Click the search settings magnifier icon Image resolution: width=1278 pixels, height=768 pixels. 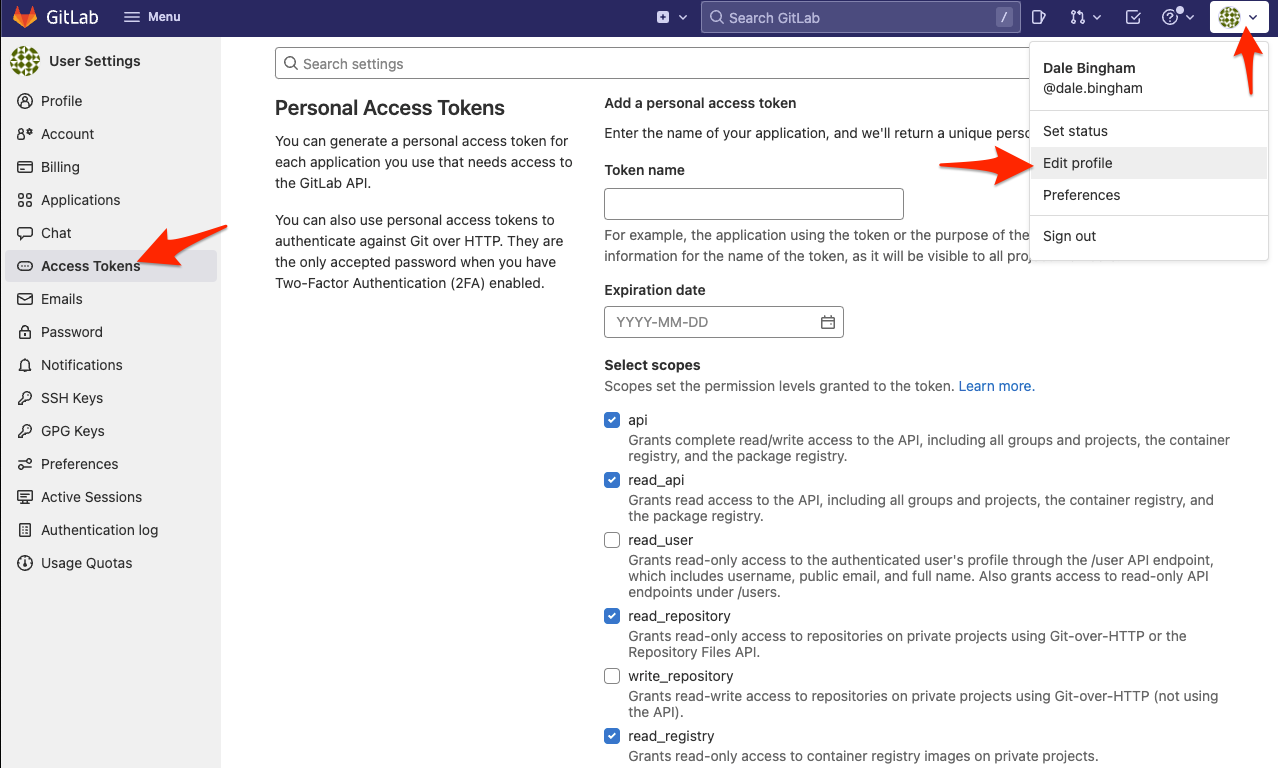[x=291, y=63]
